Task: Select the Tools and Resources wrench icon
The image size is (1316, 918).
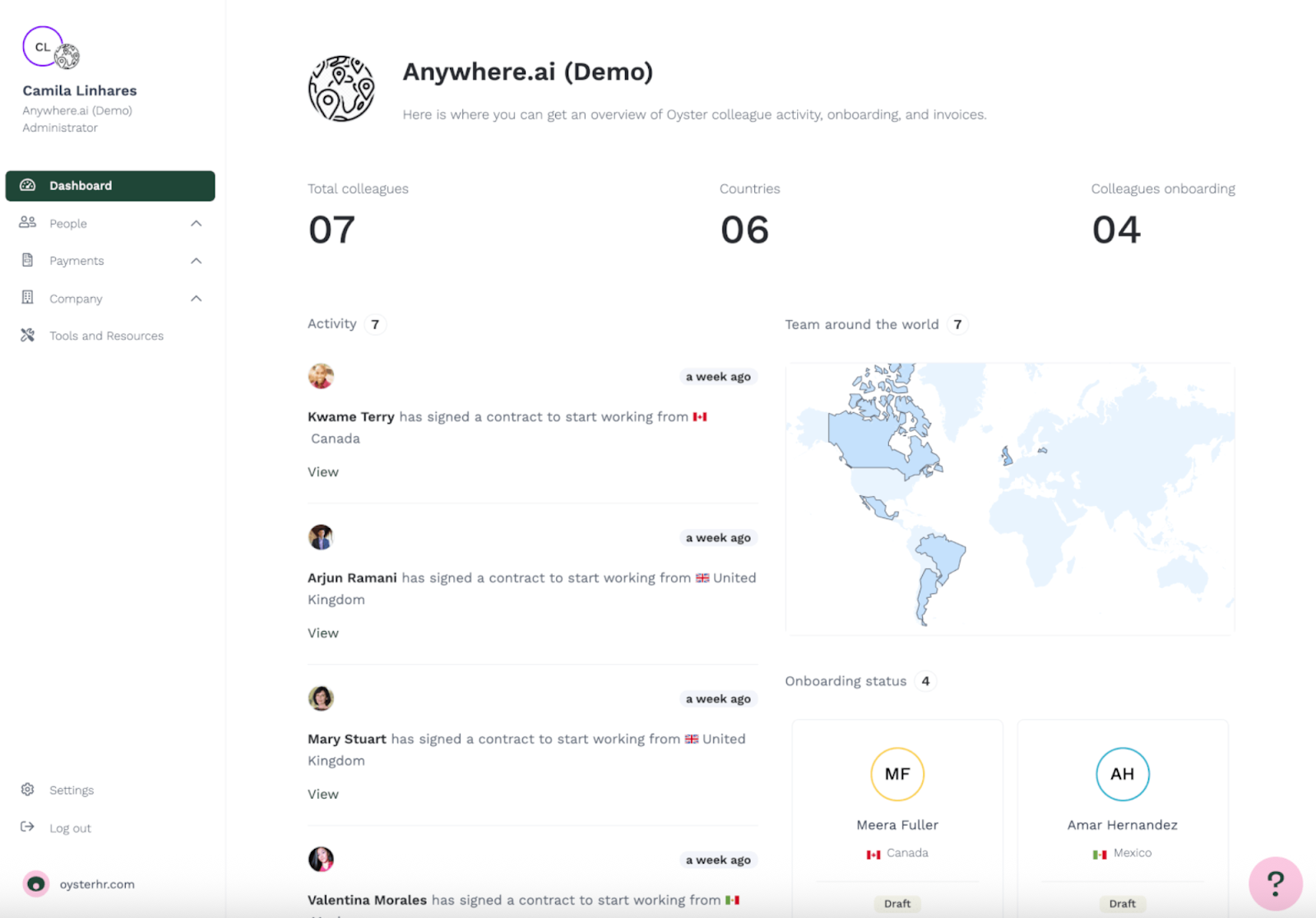Action: point(27,335)
